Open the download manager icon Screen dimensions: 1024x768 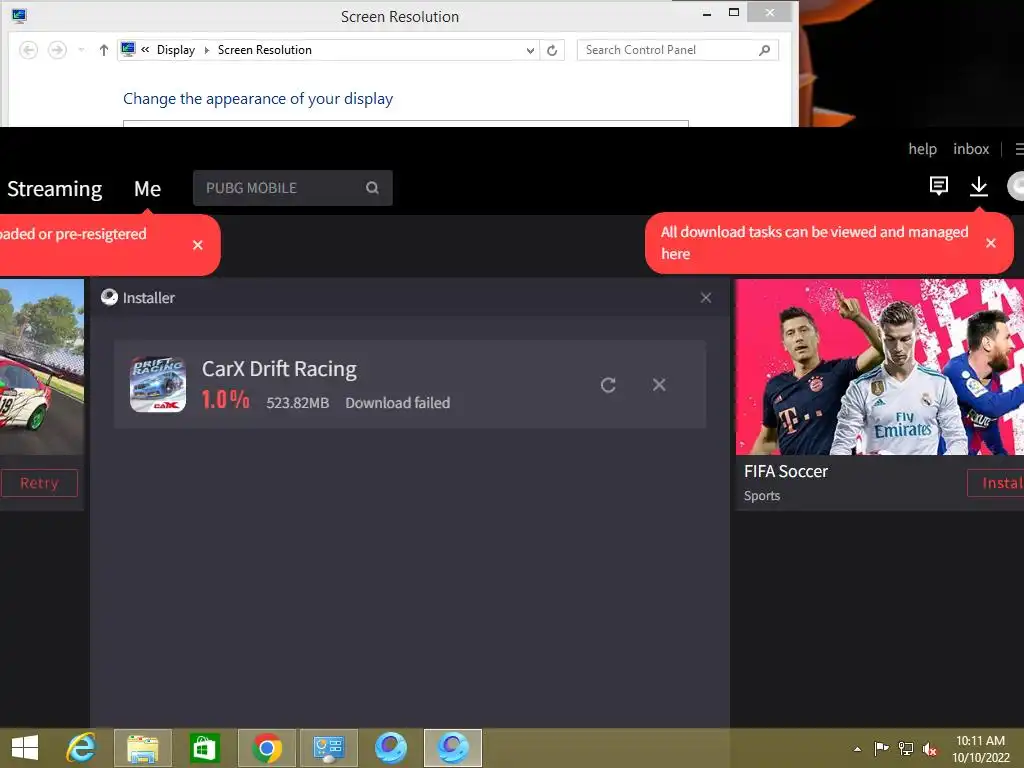pos(978,186)
